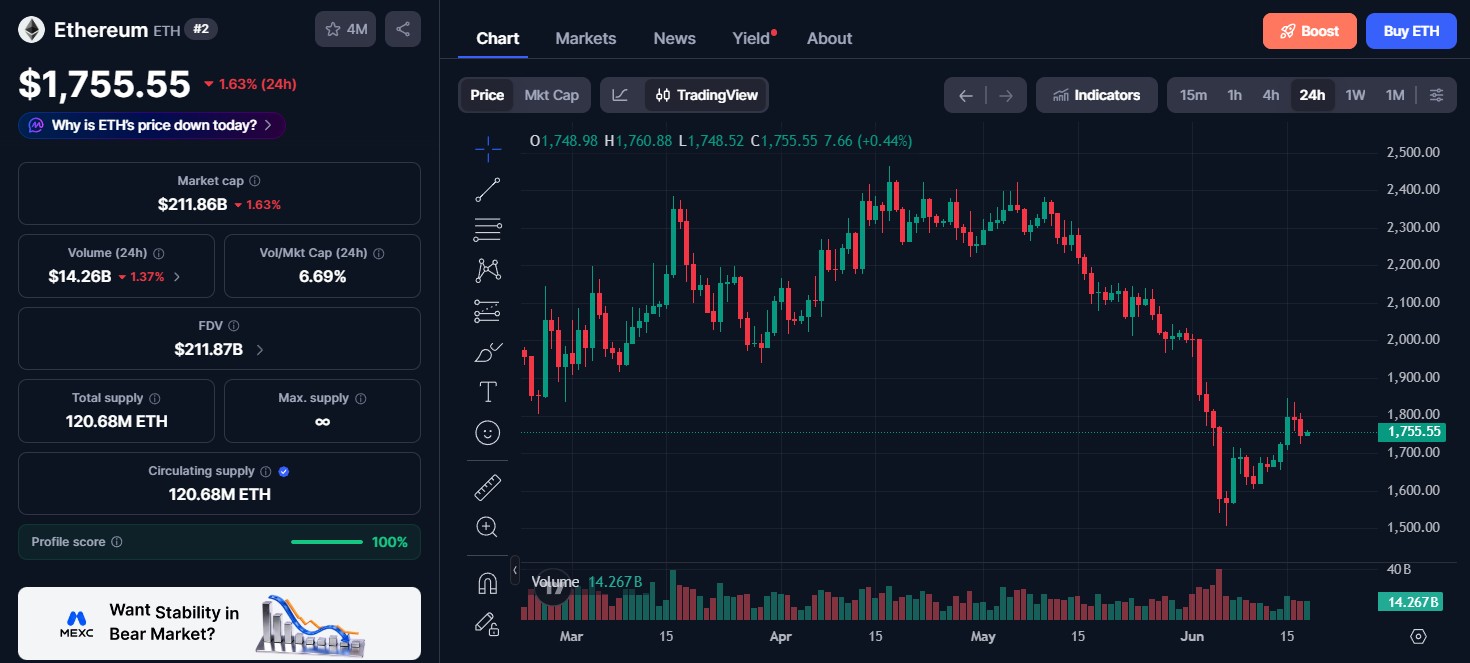Select the 1W timeframe
This screenshot has height=663, width=1470.
click(1355, 95)
